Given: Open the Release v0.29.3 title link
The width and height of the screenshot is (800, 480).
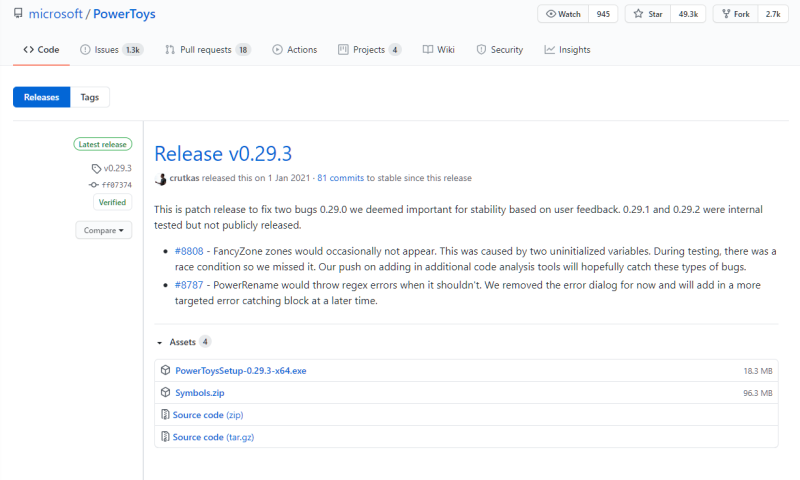Looking at the screenshot, I should pyautogui.click(x=223, y=154).
